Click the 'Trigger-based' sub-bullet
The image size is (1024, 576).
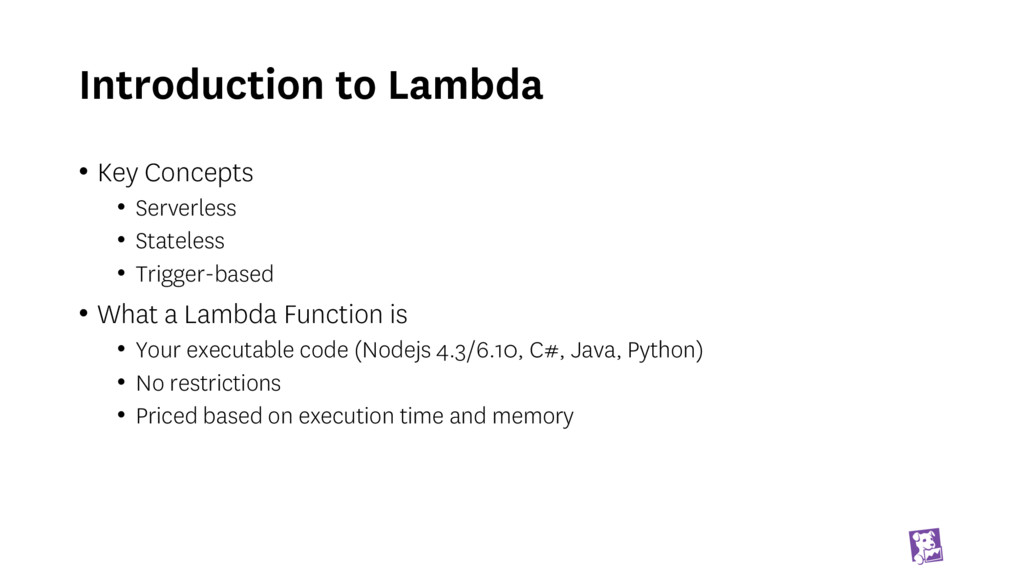tap(204, 274)
